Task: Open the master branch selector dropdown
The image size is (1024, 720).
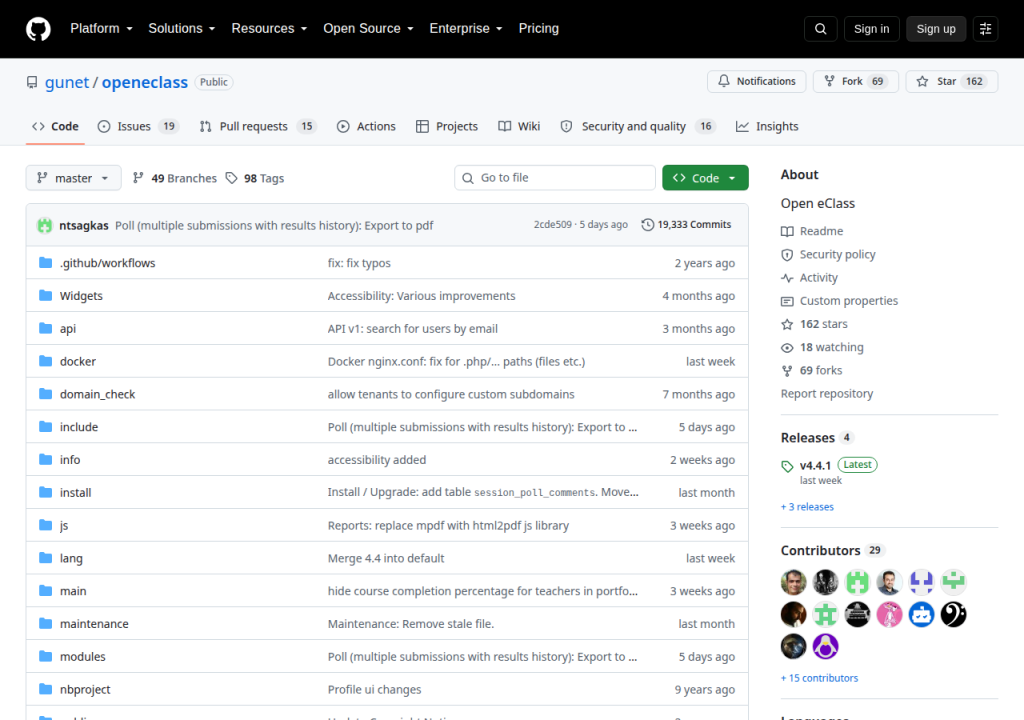Action: tap(73, 178)
